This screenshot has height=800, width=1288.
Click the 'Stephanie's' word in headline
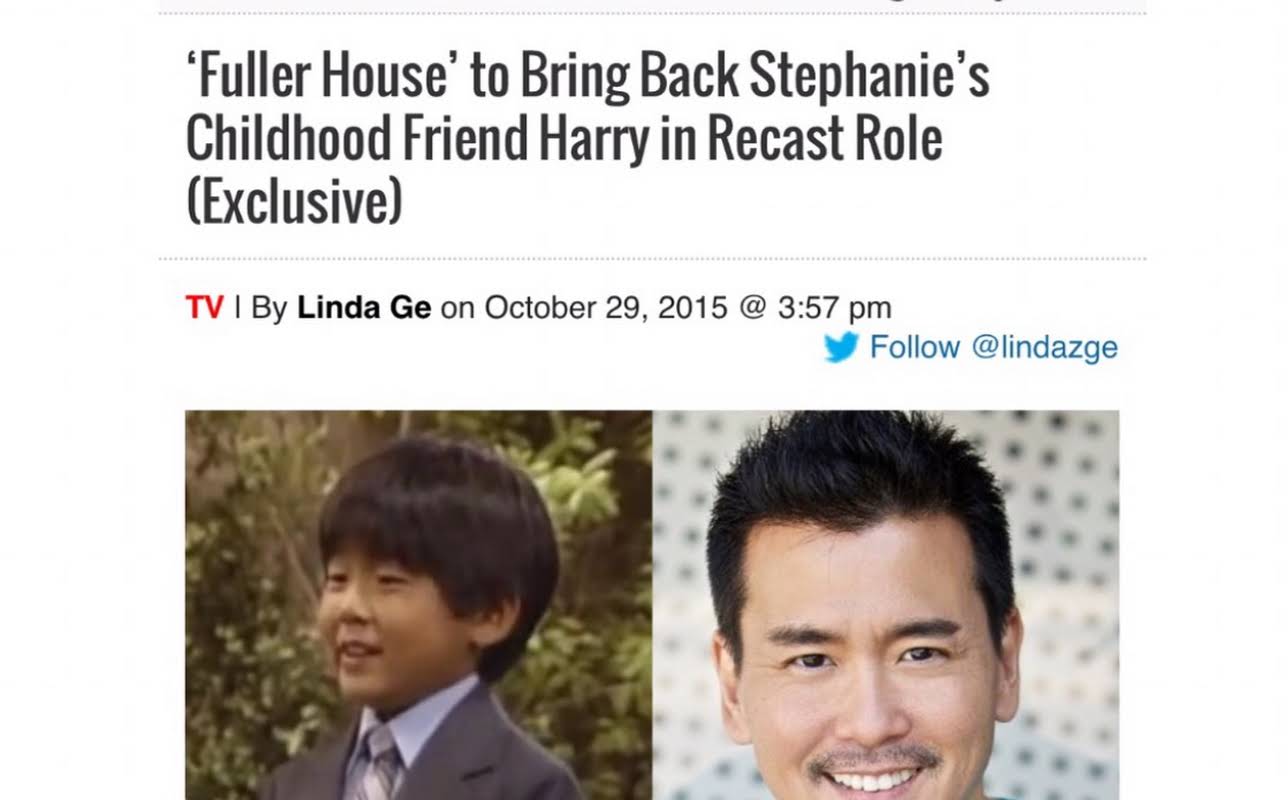pyautogui.click(x=869, y=76)
